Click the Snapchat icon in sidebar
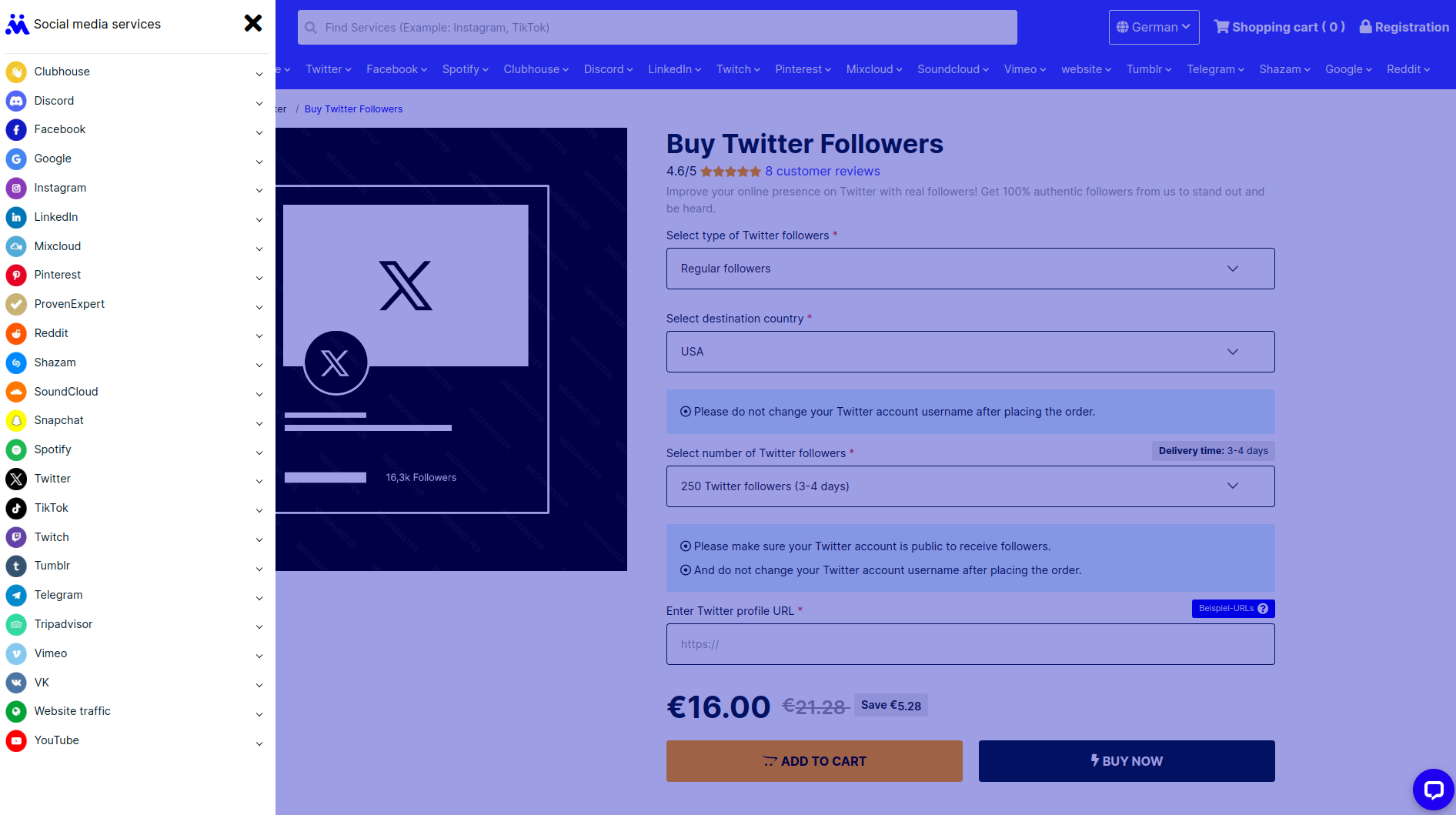 point(16,421)
